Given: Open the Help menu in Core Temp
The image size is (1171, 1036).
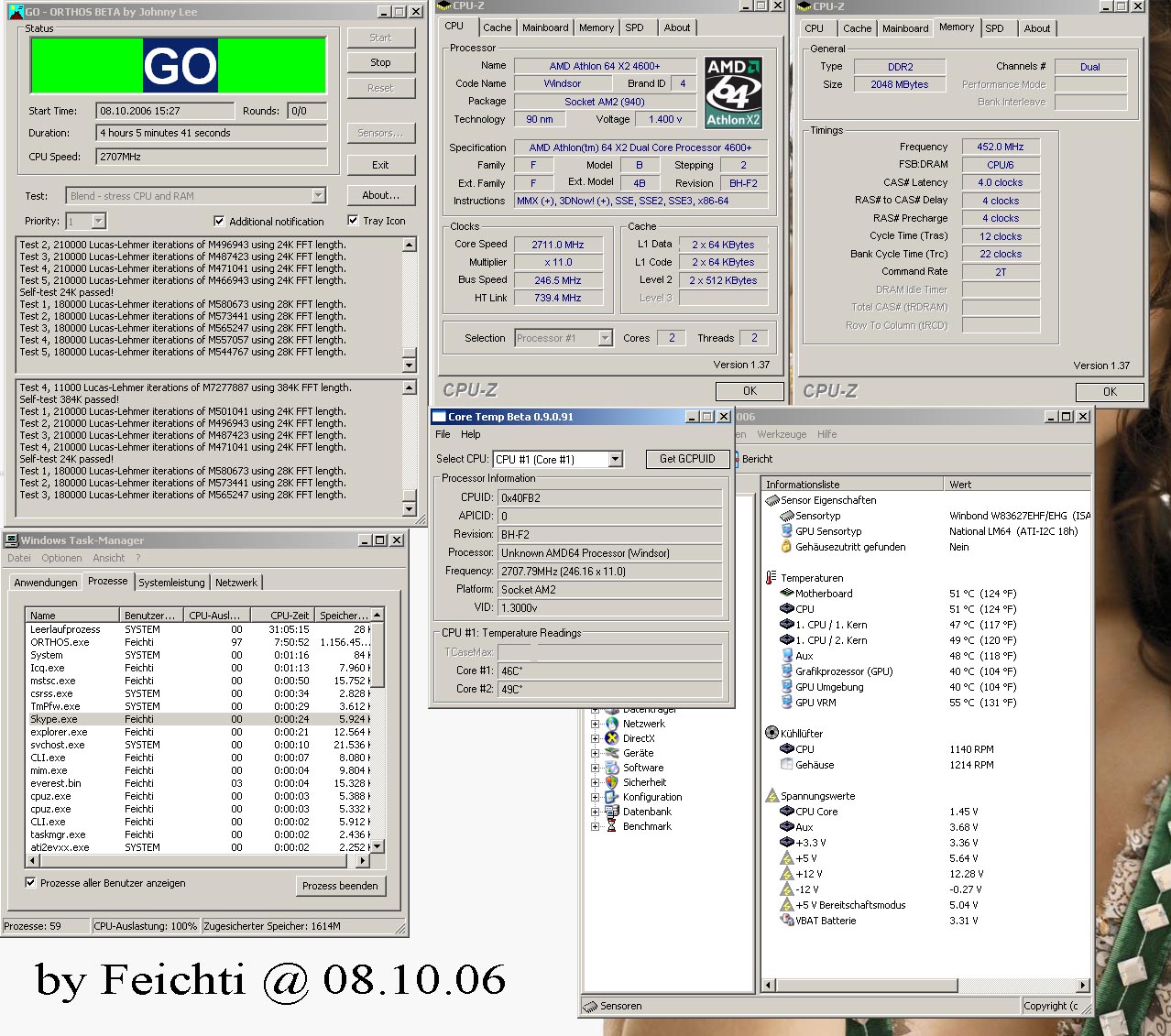Looking at the screenshot, I should 470,434.
